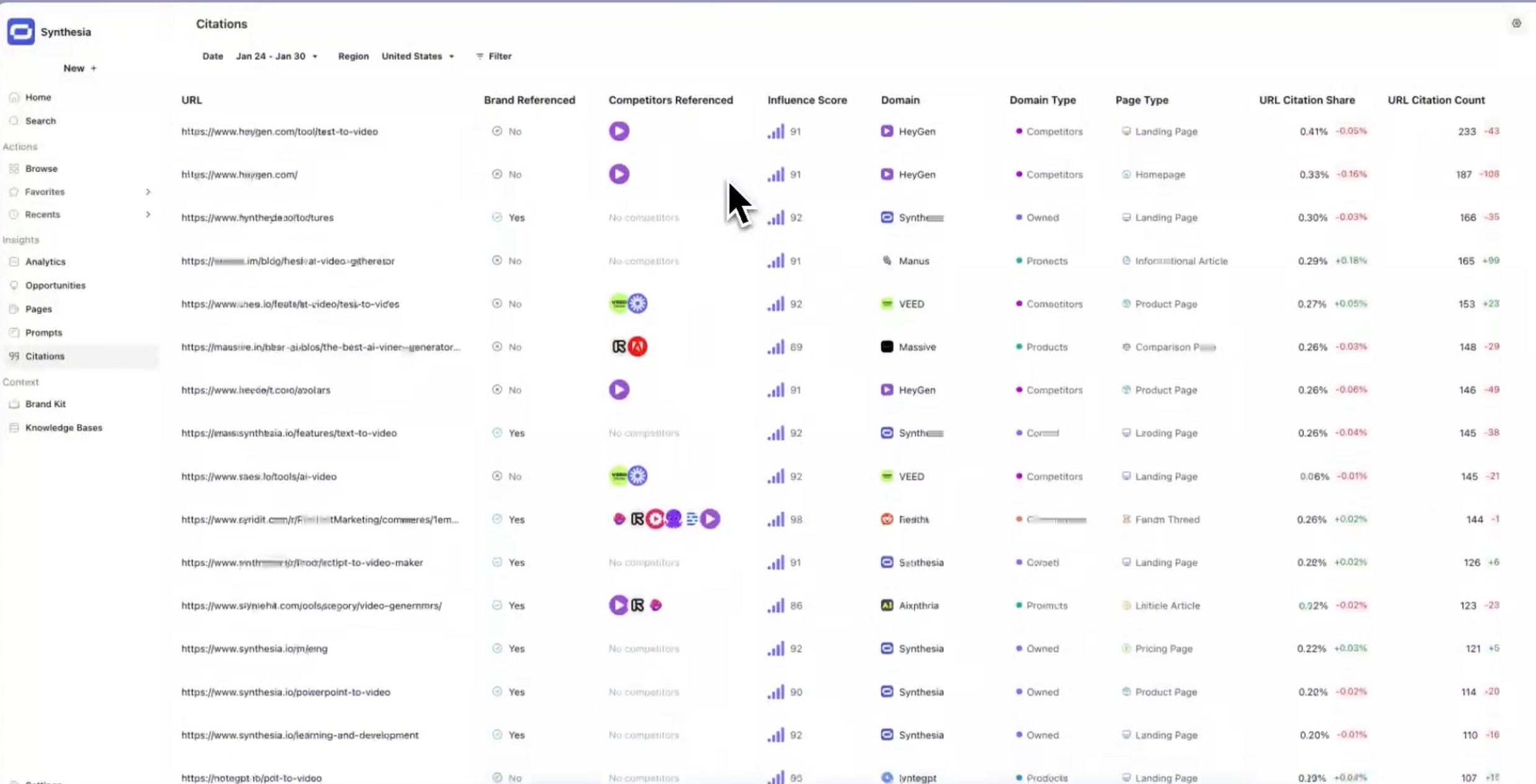
Task: Open the Region dropdown United States
Action: click(x=417, y=56)
